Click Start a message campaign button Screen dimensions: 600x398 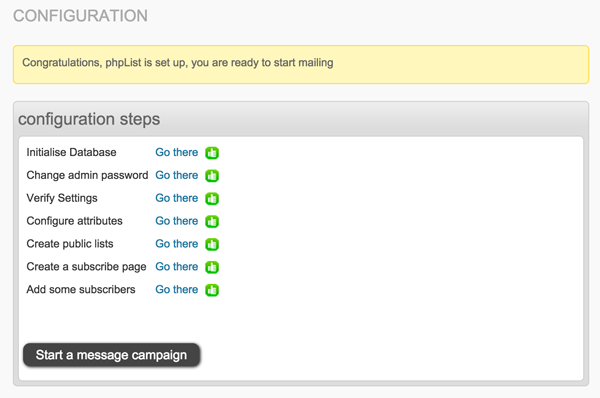point(111,355)
